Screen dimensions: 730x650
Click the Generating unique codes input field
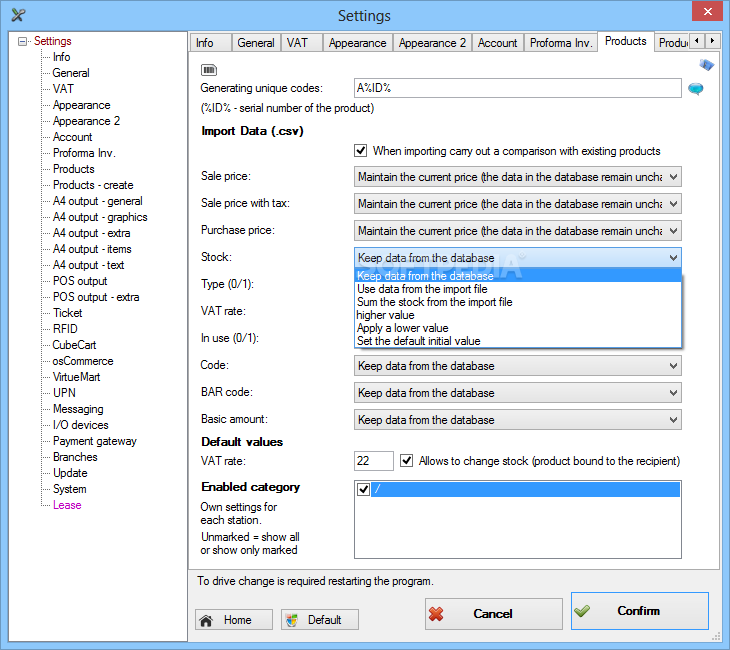[x=518, y=88]
